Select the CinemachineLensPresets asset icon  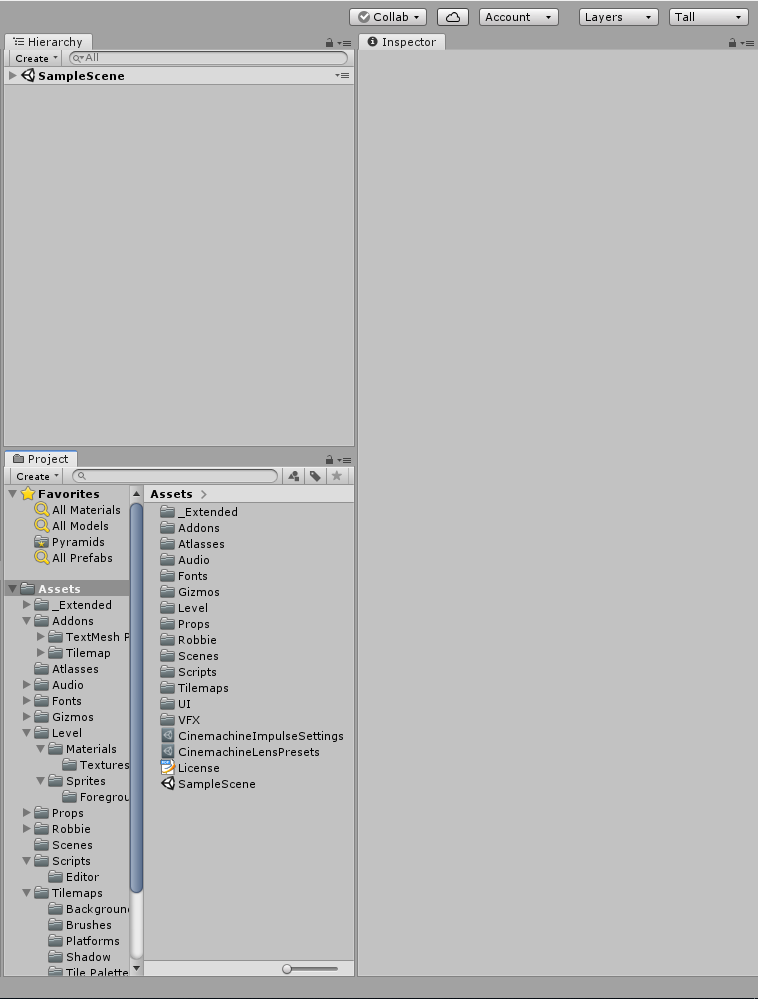point(168,751)
